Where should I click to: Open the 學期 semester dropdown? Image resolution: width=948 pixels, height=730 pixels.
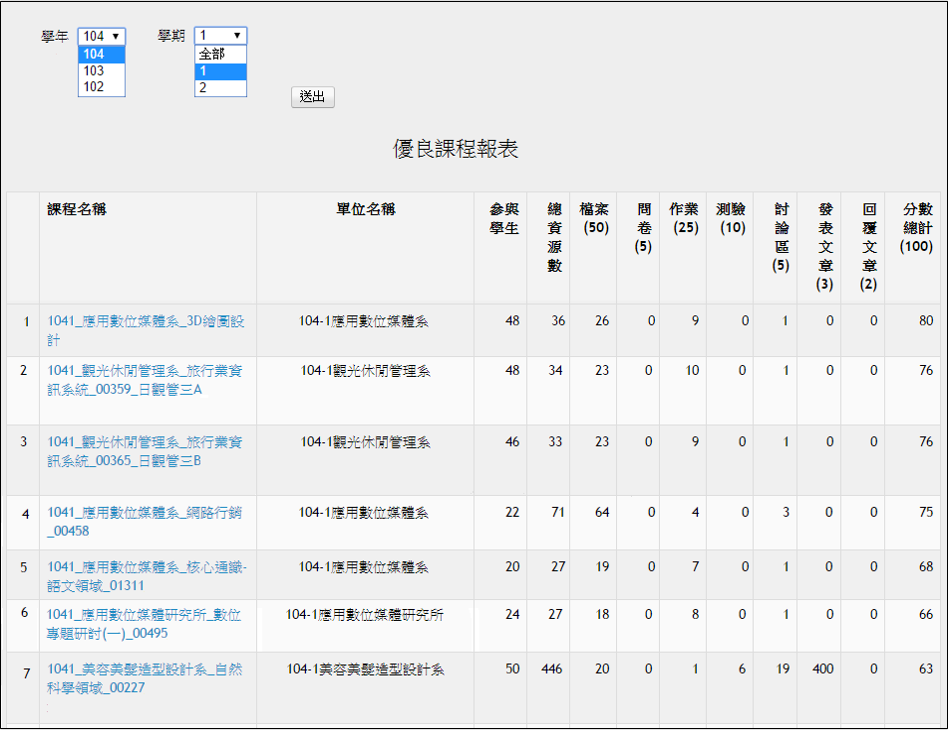(x=219, y=36)
